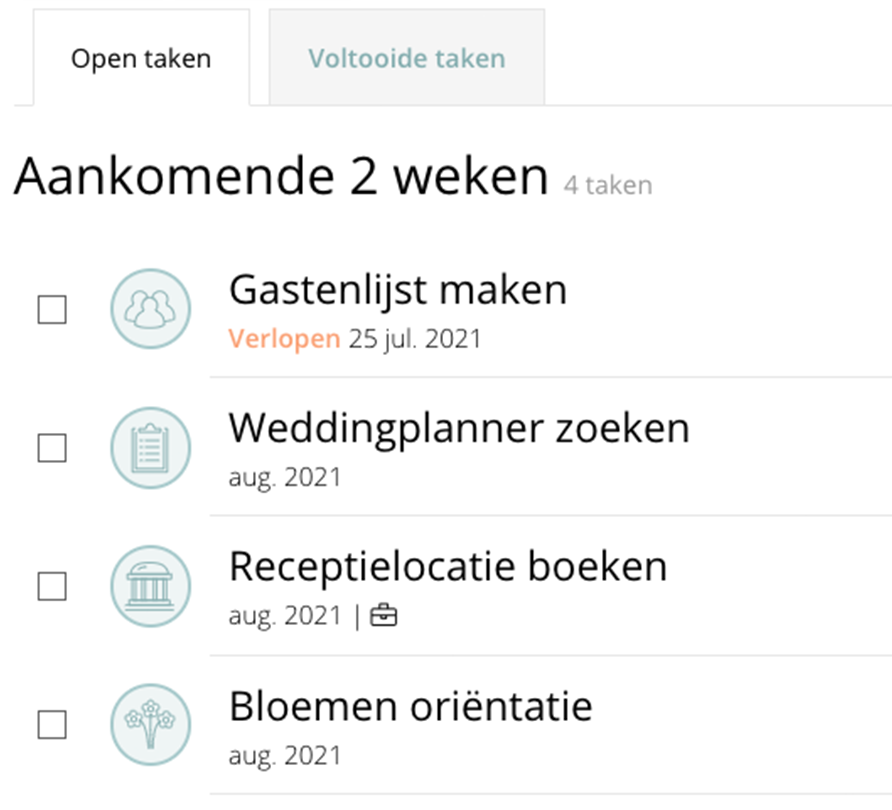Screen dimensions: 892x810
Task: Click the clipboard icon for Weddingplanner zoeken
Action: 149,448
